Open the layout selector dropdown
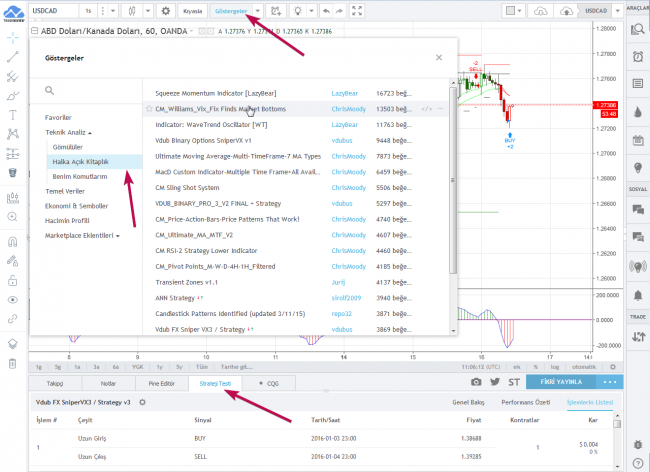 coord(514,11)
